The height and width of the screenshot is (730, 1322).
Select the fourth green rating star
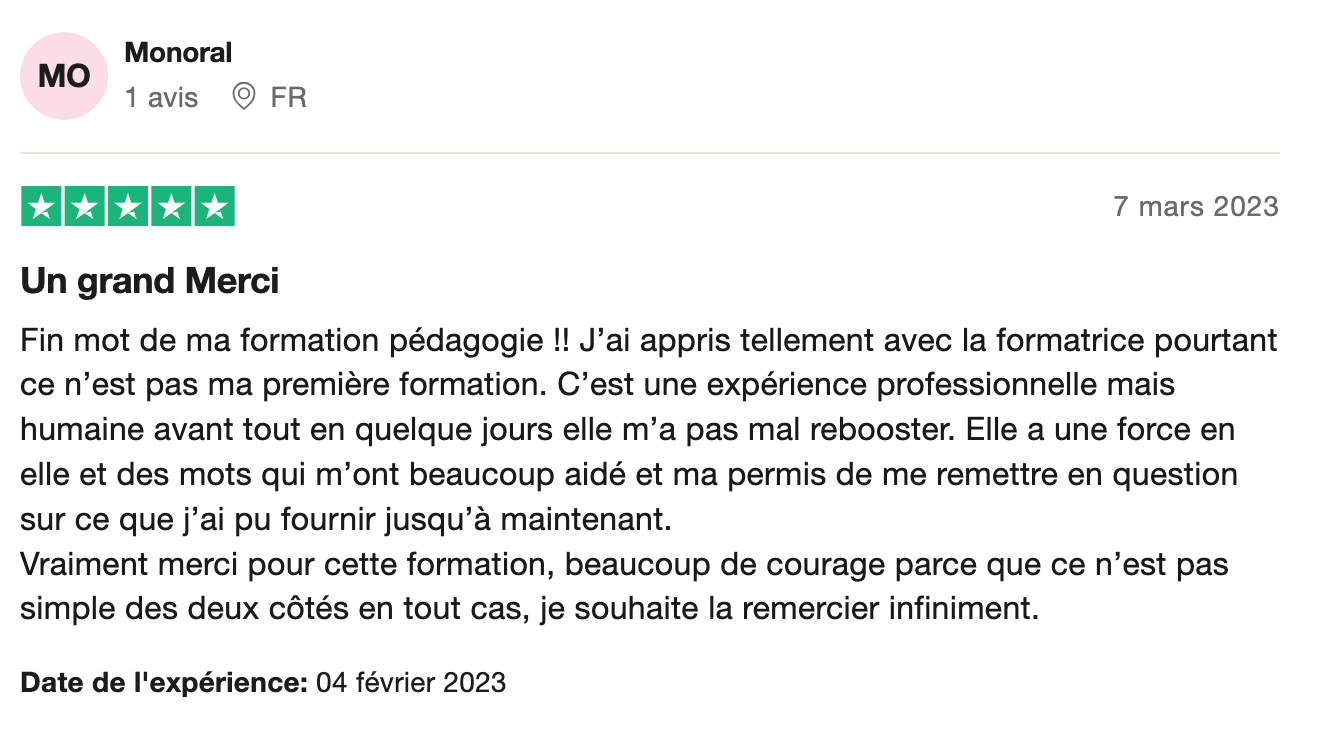(170, 206)
